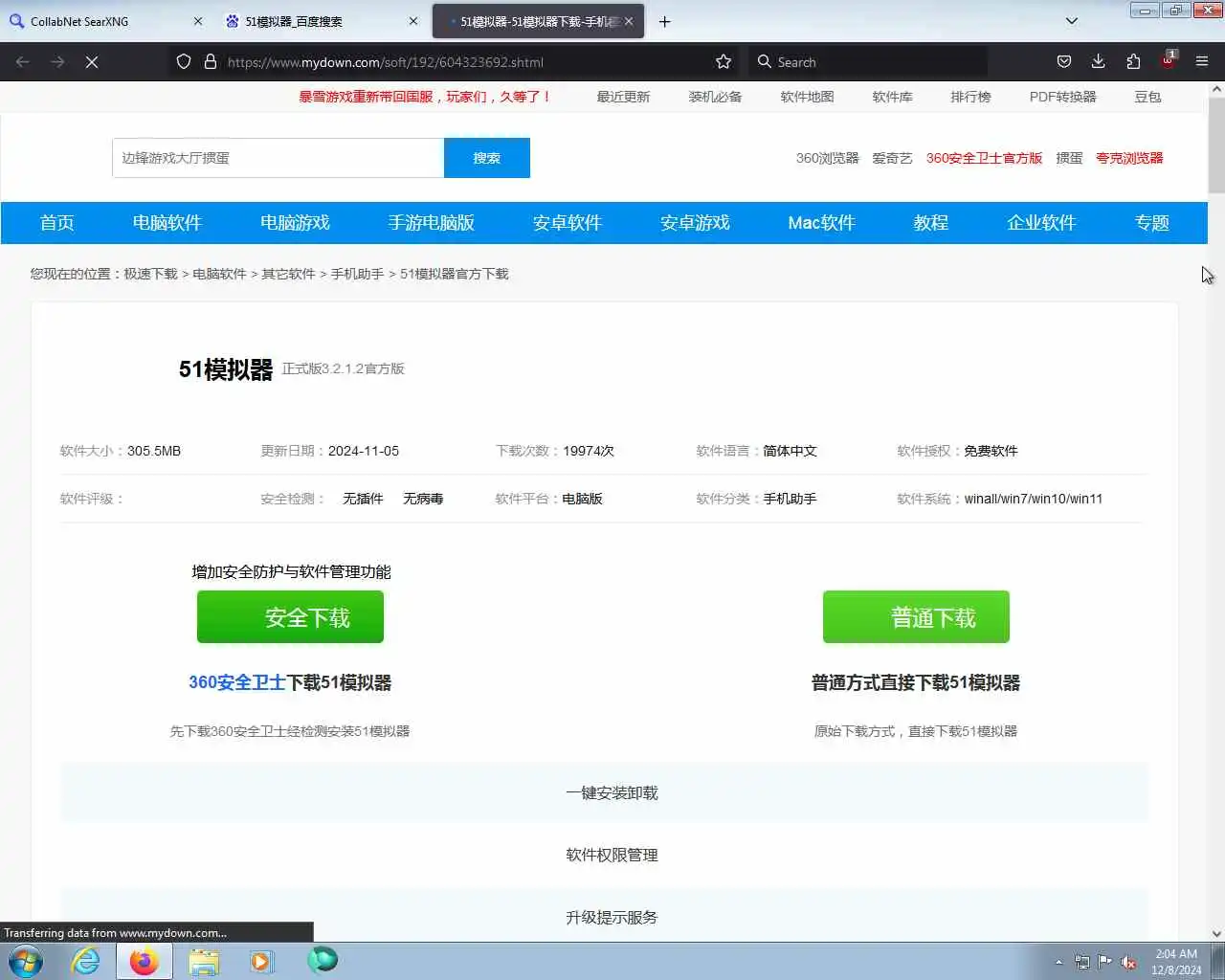Bookmark this page with star icon

pyautogui.click(x=724, y=61)
